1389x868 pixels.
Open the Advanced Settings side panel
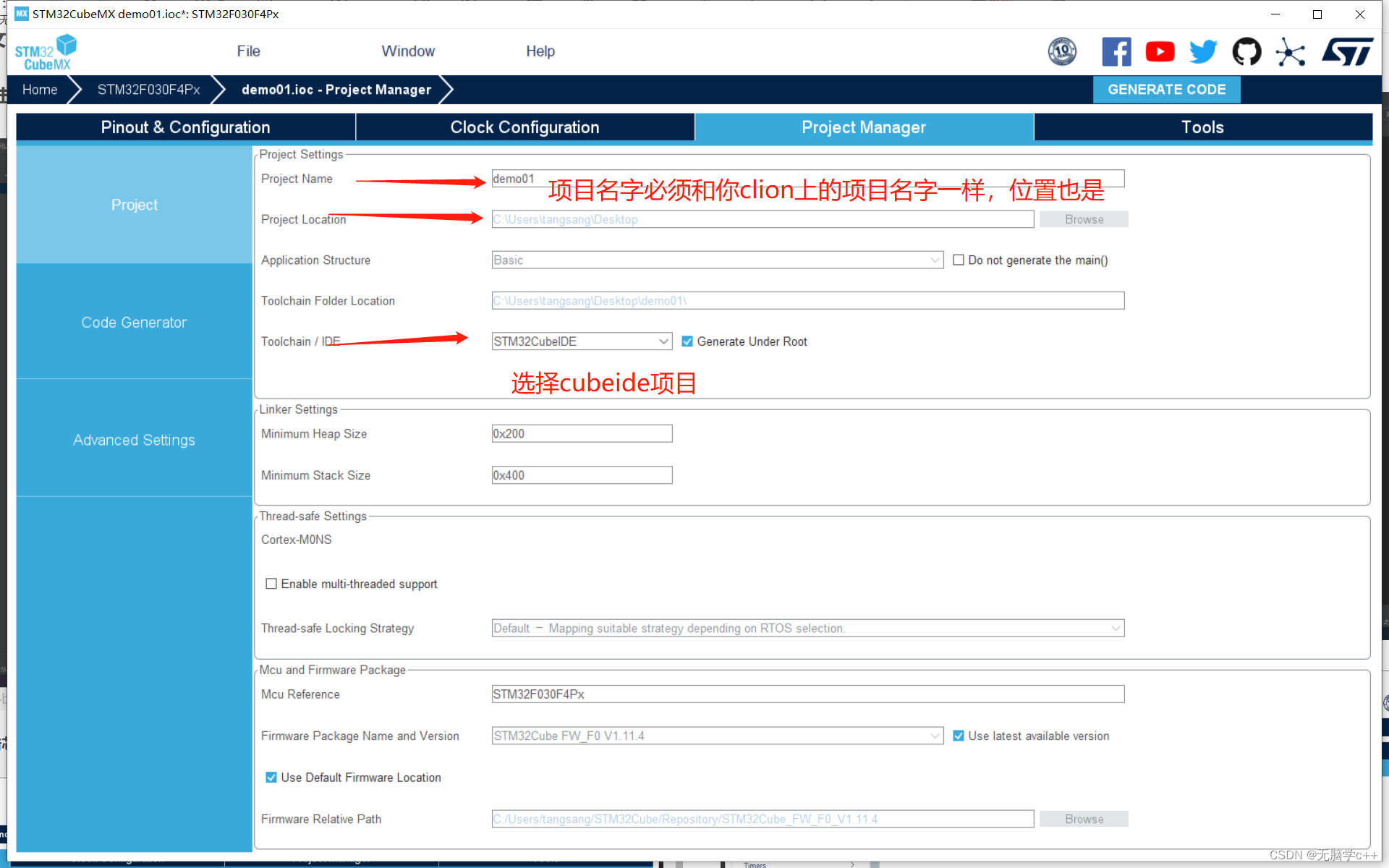pos(134,440)
